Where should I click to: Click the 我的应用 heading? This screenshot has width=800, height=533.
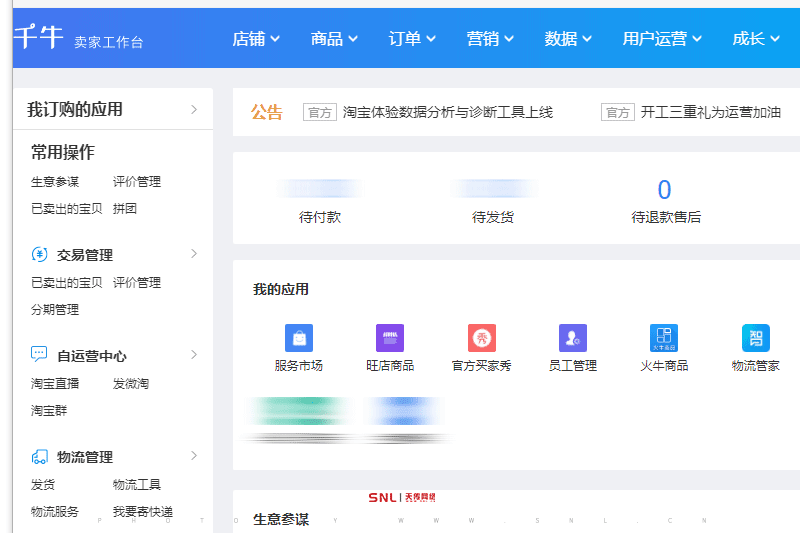click(281, 289)
